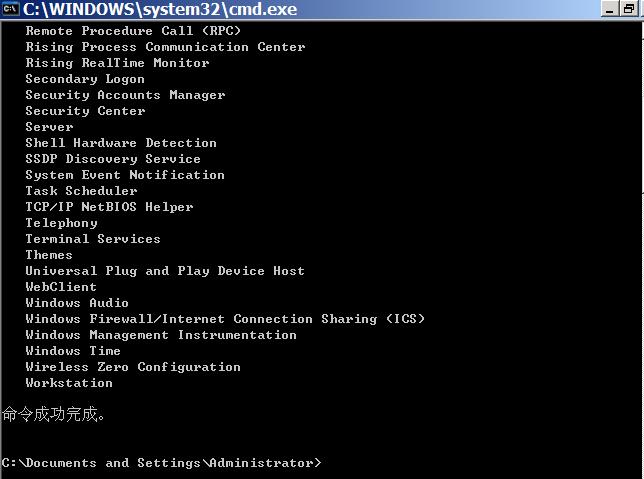
Task: Click the C:\Documents and Settings\Administrator prompt
Action: tap(161, 463)
